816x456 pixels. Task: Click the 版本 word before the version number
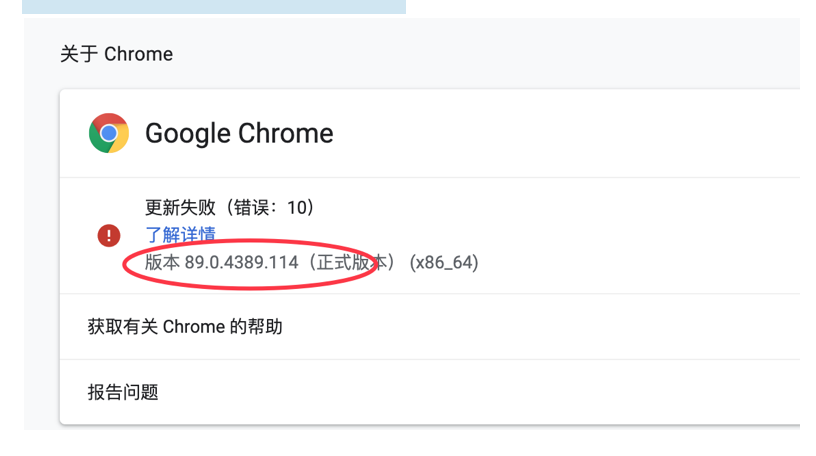click(x=162, y=262)
